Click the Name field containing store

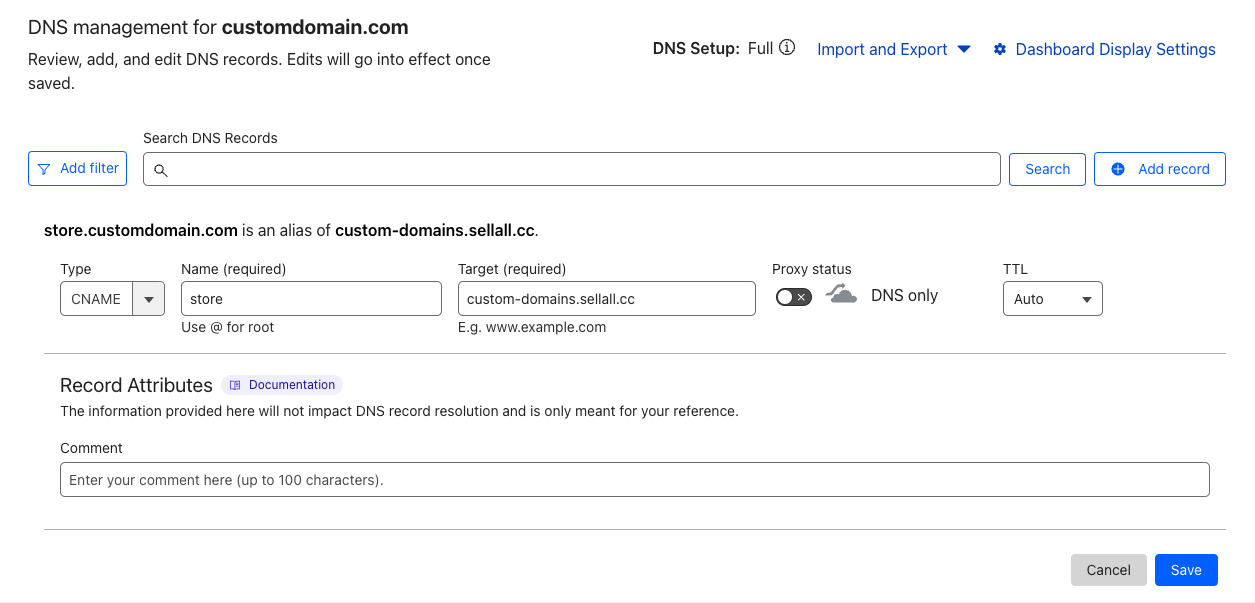pos(311,299)
